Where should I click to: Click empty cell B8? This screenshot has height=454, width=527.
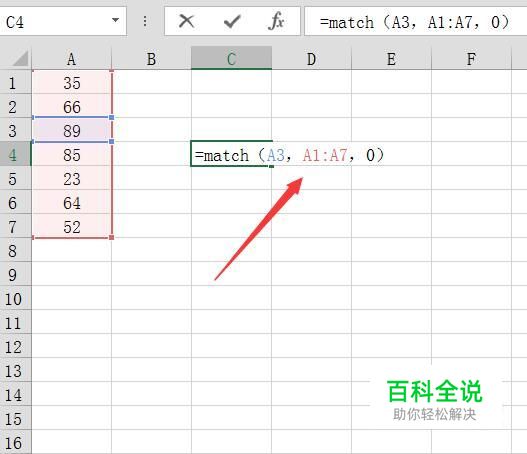pyautogui.click(x=151, y=250)
